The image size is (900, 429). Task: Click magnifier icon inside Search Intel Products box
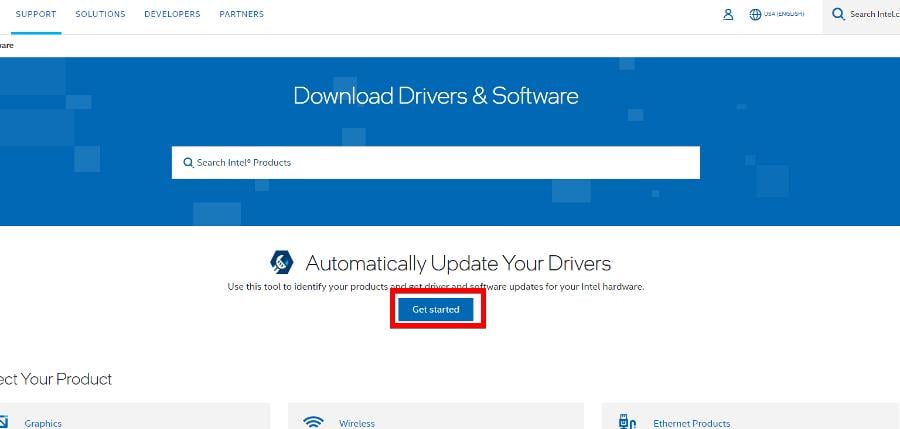point(188,163)
